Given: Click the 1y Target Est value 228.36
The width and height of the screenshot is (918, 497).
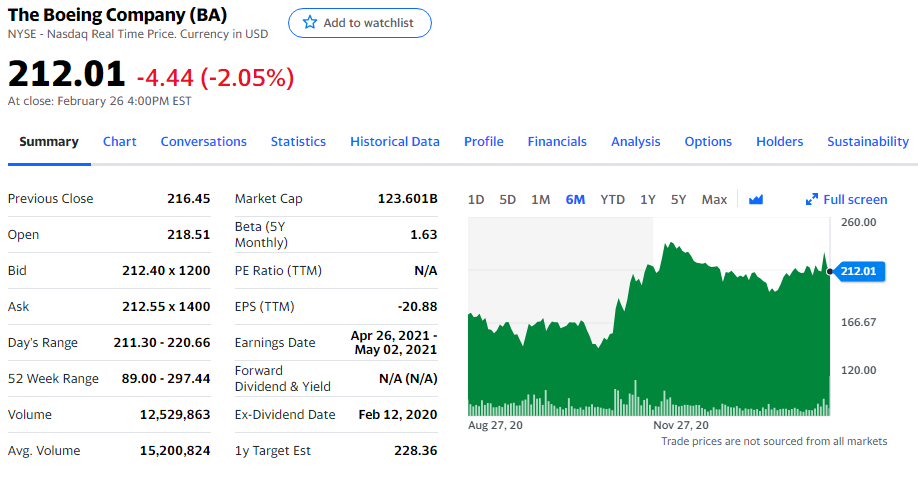Looking at the screenshot, I should [415, 451].
